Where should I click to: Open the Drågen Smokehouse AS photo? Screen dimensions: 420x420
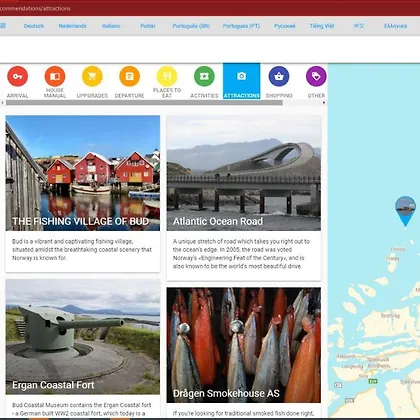click(244, 345)
